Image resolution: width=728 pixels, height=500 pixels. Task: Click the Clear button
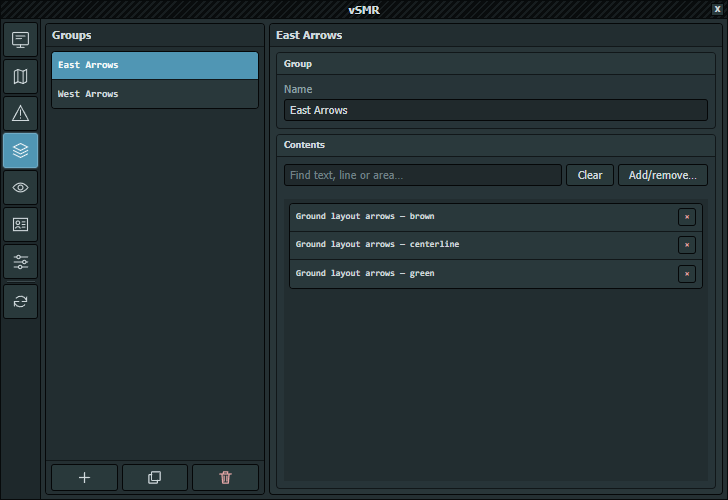click(590, 175)
